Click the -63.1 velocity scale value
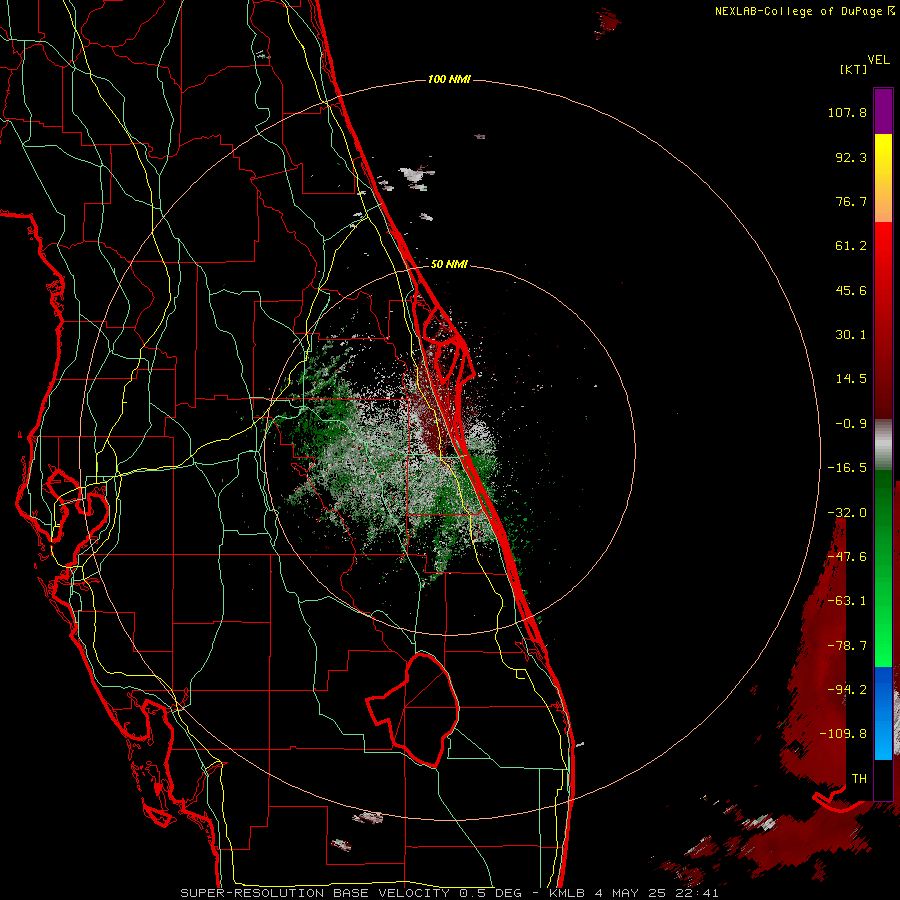The width and height of the screenshot is (900, 900). (x=847, y=601)
